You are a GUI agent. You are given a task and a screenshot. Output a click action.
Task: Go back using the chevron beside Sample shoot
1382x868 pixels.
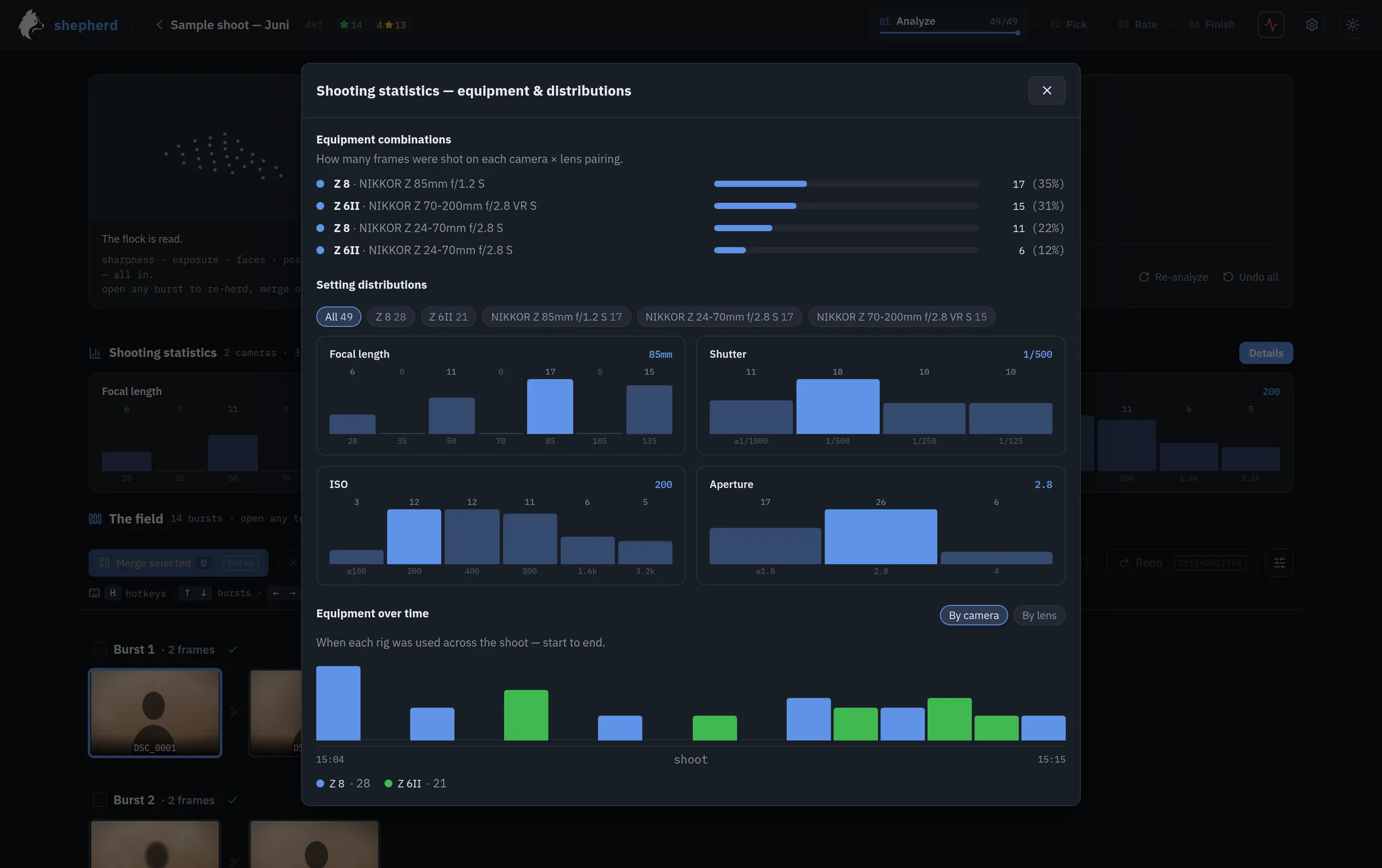[159, 24]
